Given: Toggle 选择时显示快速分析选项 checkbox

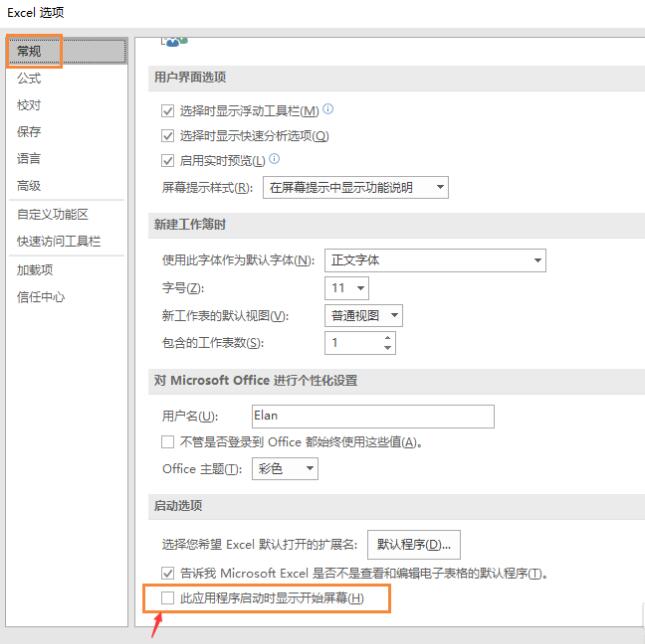Looking at the screenshot, I should 167,135.
